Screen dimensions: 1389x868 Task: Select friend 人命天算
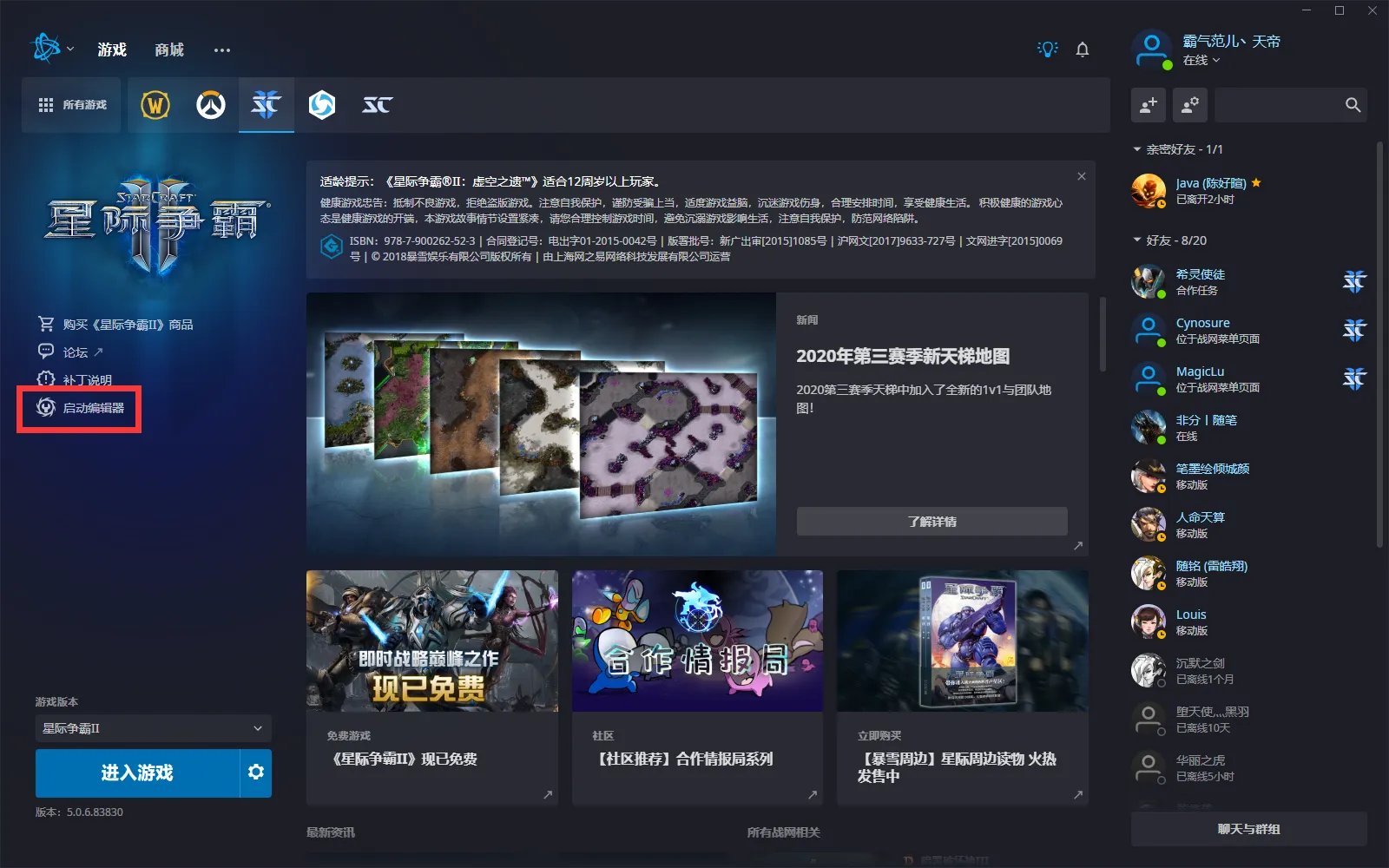1247,525
